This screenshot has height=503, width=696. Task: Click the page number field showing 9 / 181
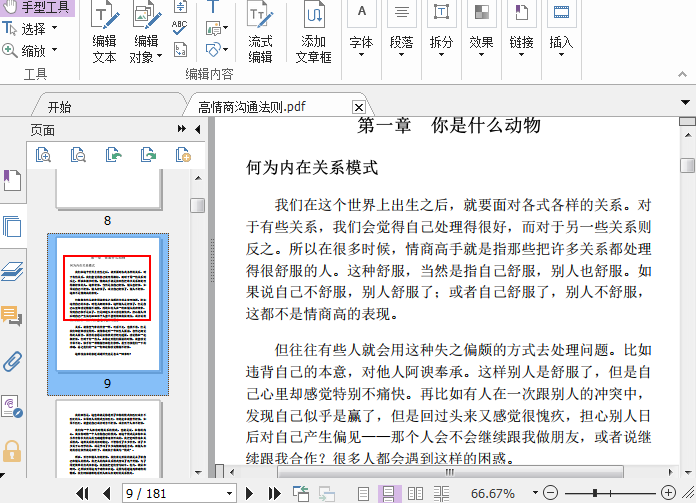pos(179,493)
